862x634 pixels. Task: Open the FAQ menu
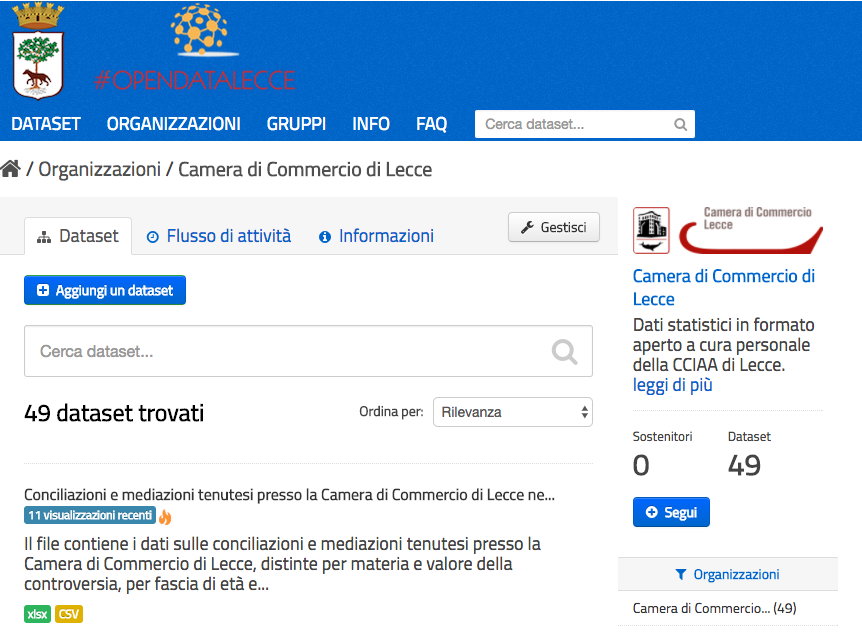(x=432, y=124)
